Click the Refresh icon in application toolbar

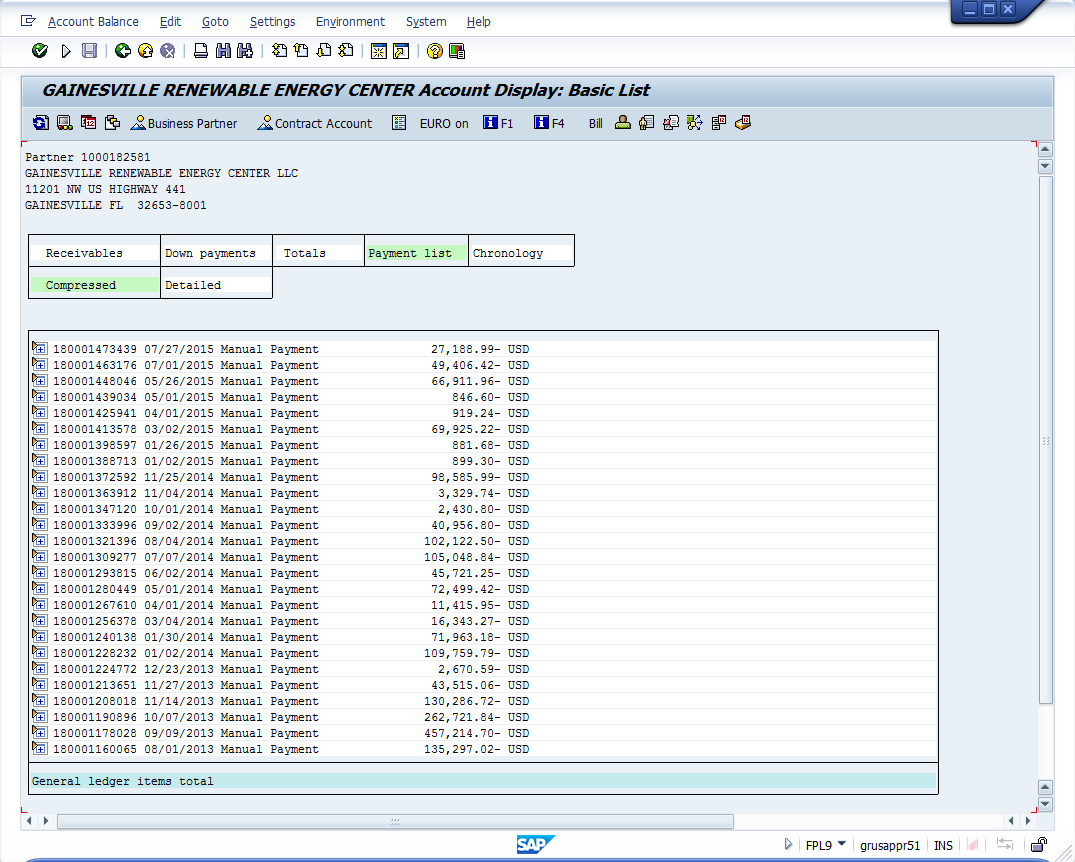(x=41, y=123)
